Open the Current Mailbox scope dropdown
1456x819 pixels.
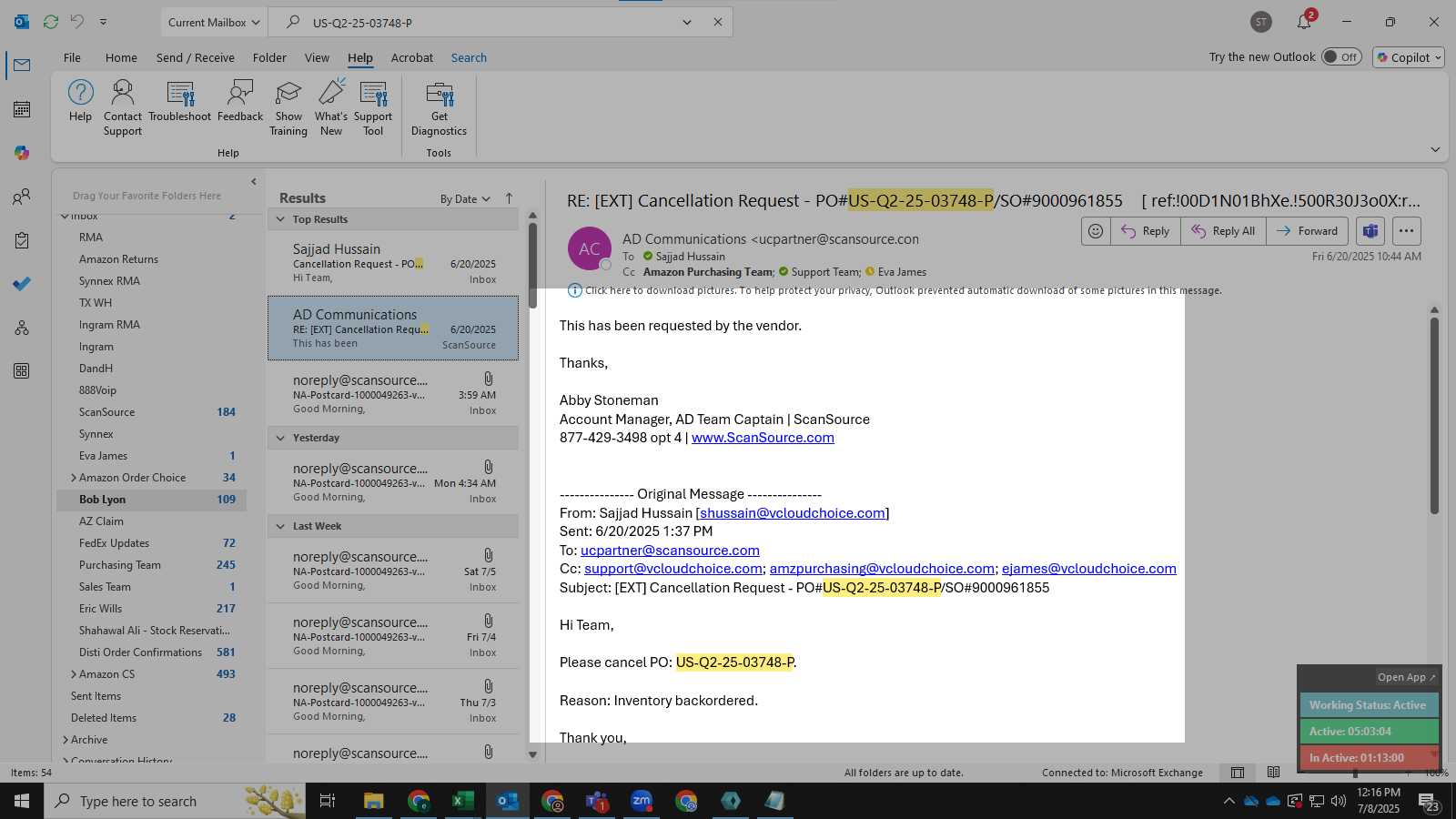[213, 22]
